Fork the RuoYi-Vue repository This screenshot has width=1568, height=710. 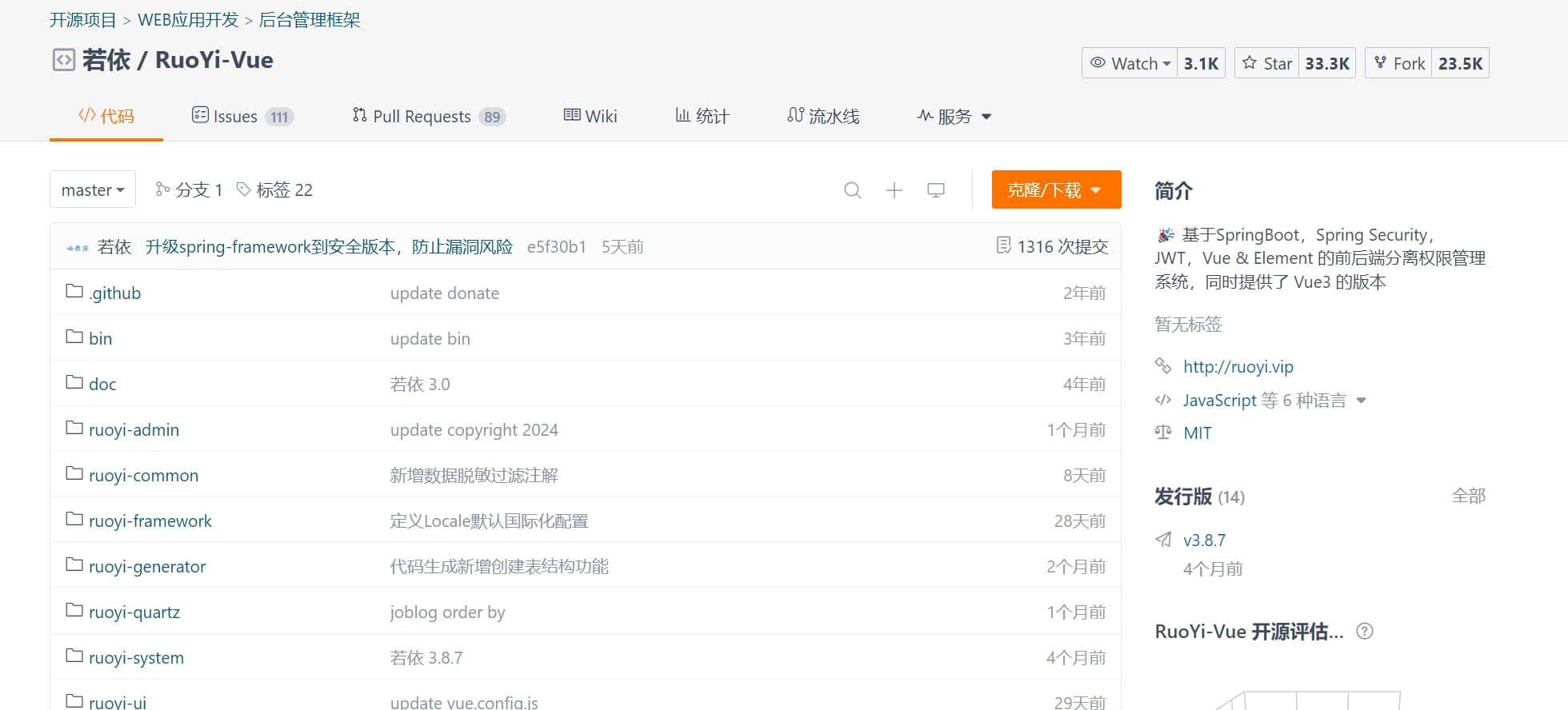[x=1399, y=63]
